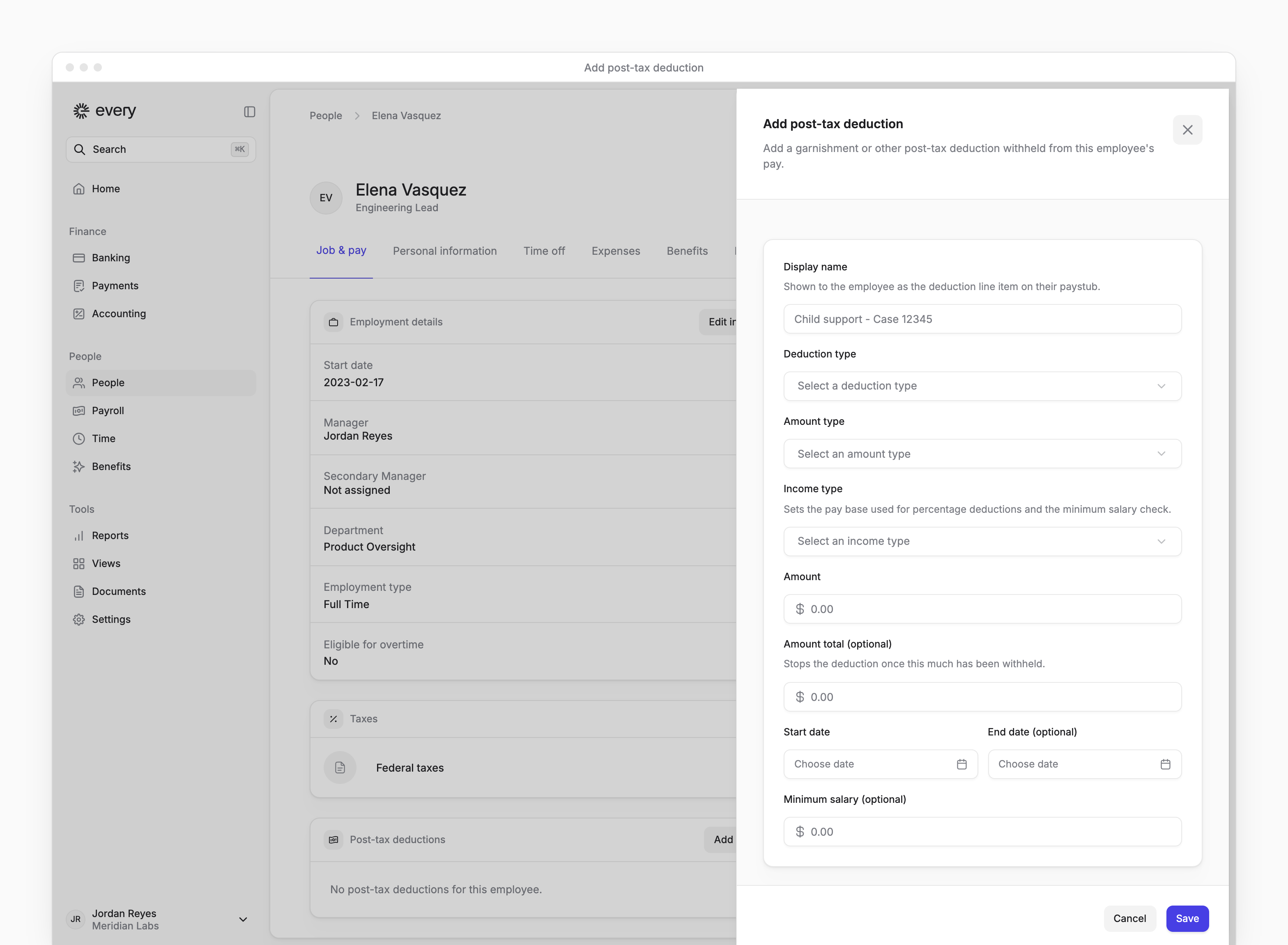This screenshot has width=1288, height=945.
Task: Open Settings from the sidebar
Action: pyautogui.click(x=161, y=619)
